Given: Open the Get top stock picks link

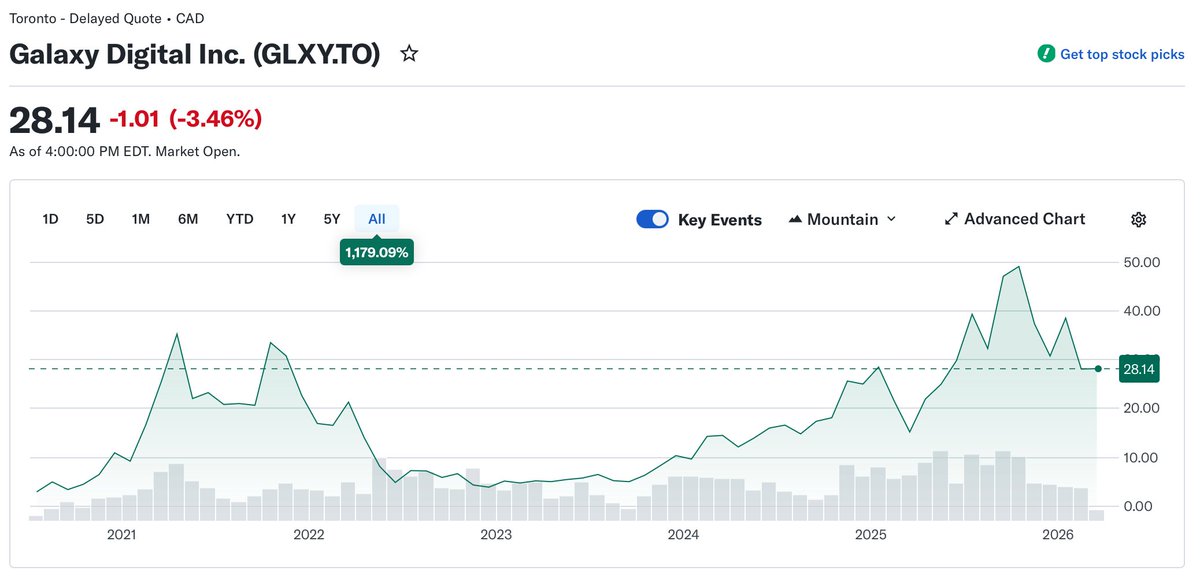Looking at the screenshot, I should [x=1122, y=54].
